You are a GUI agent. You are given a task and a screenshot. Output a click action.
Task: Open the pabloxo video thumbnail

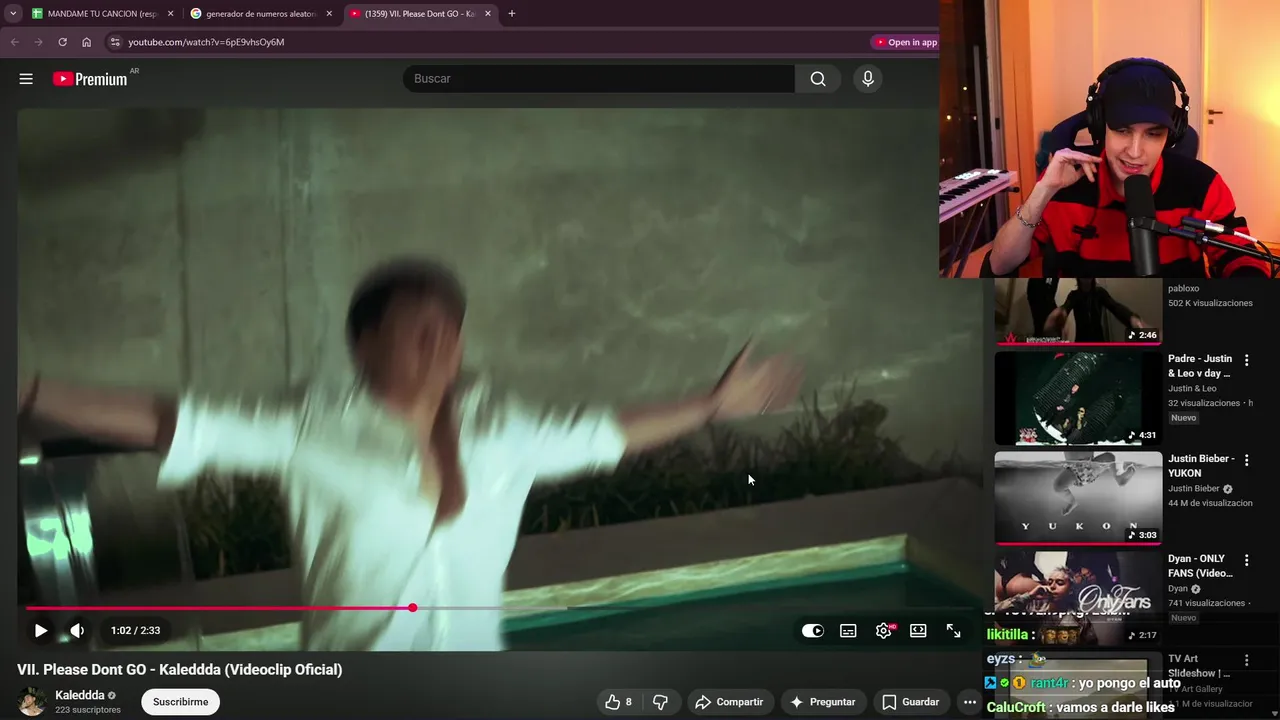click(x=1078, y=311)
